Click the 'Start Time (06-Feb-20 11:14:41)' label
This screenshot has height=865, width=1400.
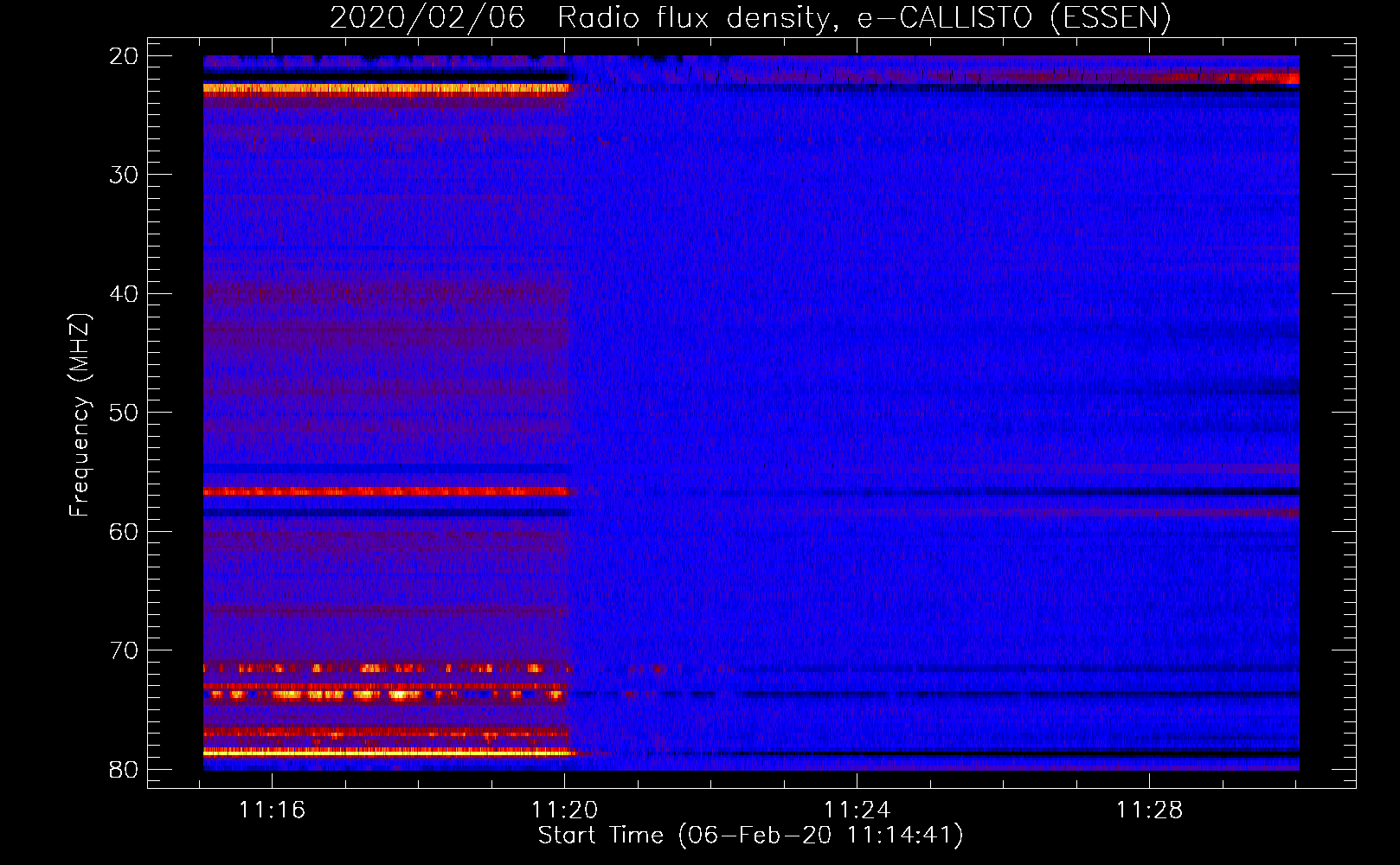click(x=750, y=836)
